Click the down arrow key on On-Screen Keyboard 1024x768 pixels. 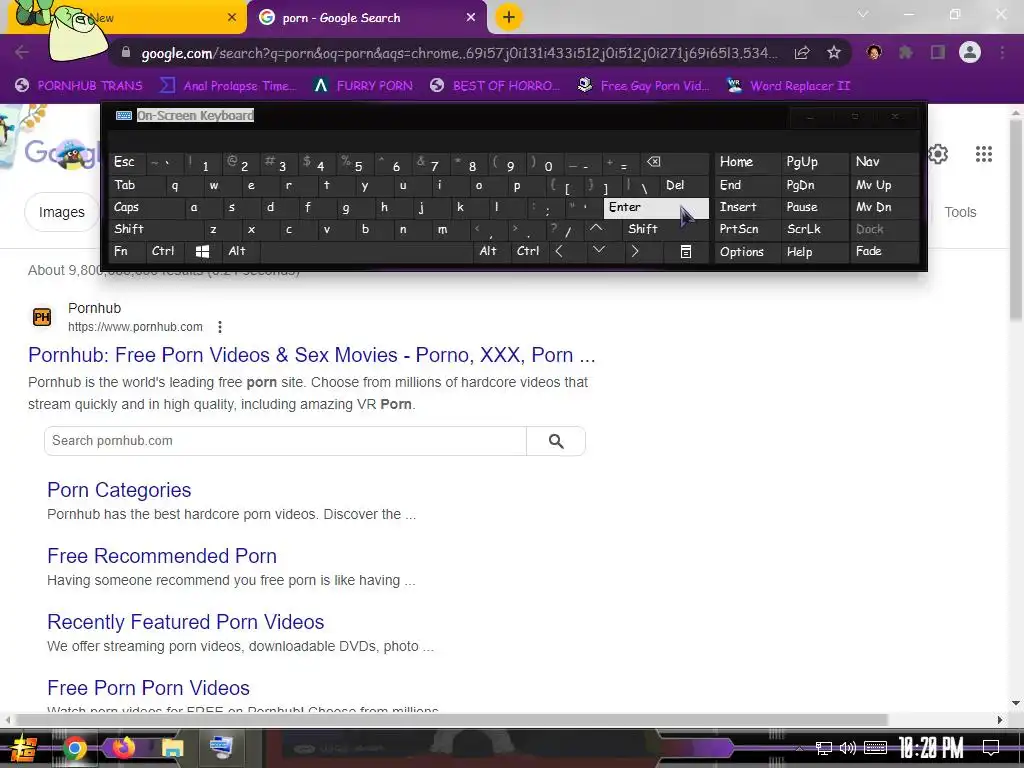[x=598, y=251]
